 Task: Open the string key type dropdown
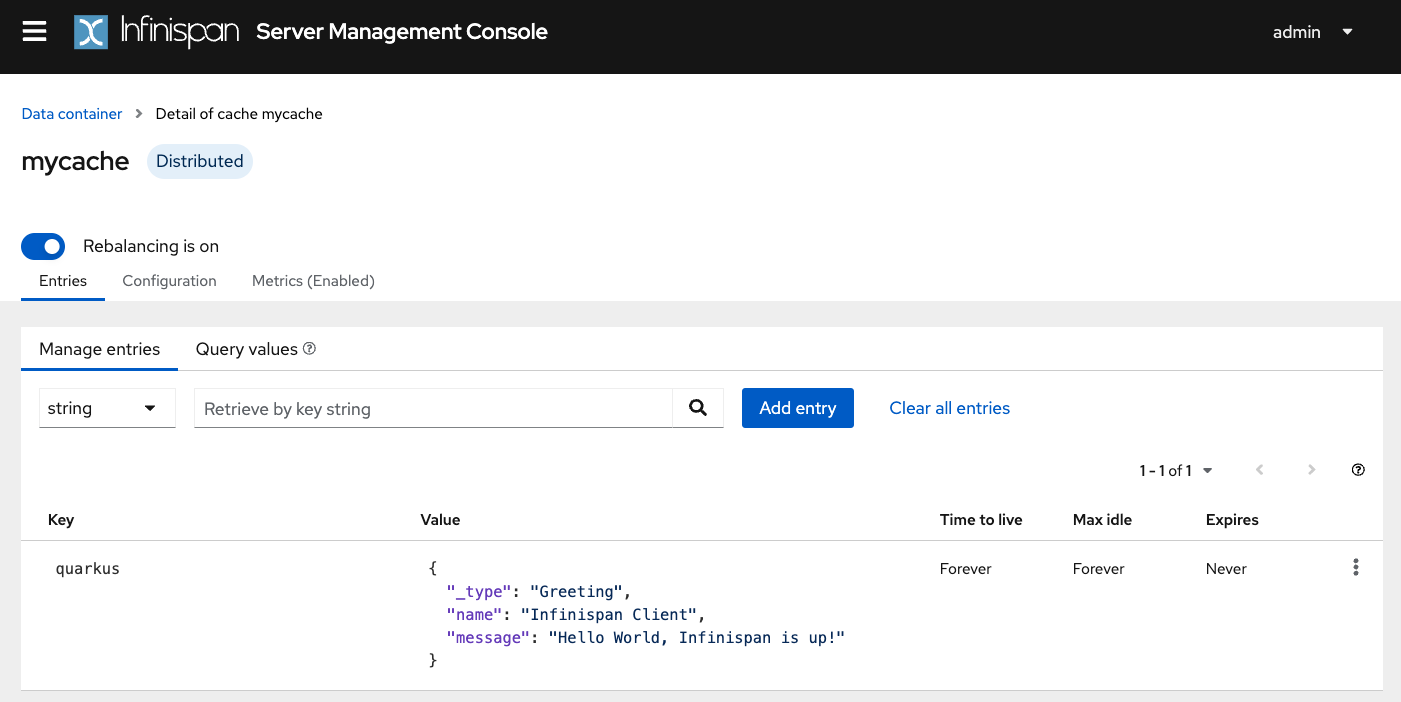(x=106, y=408)
